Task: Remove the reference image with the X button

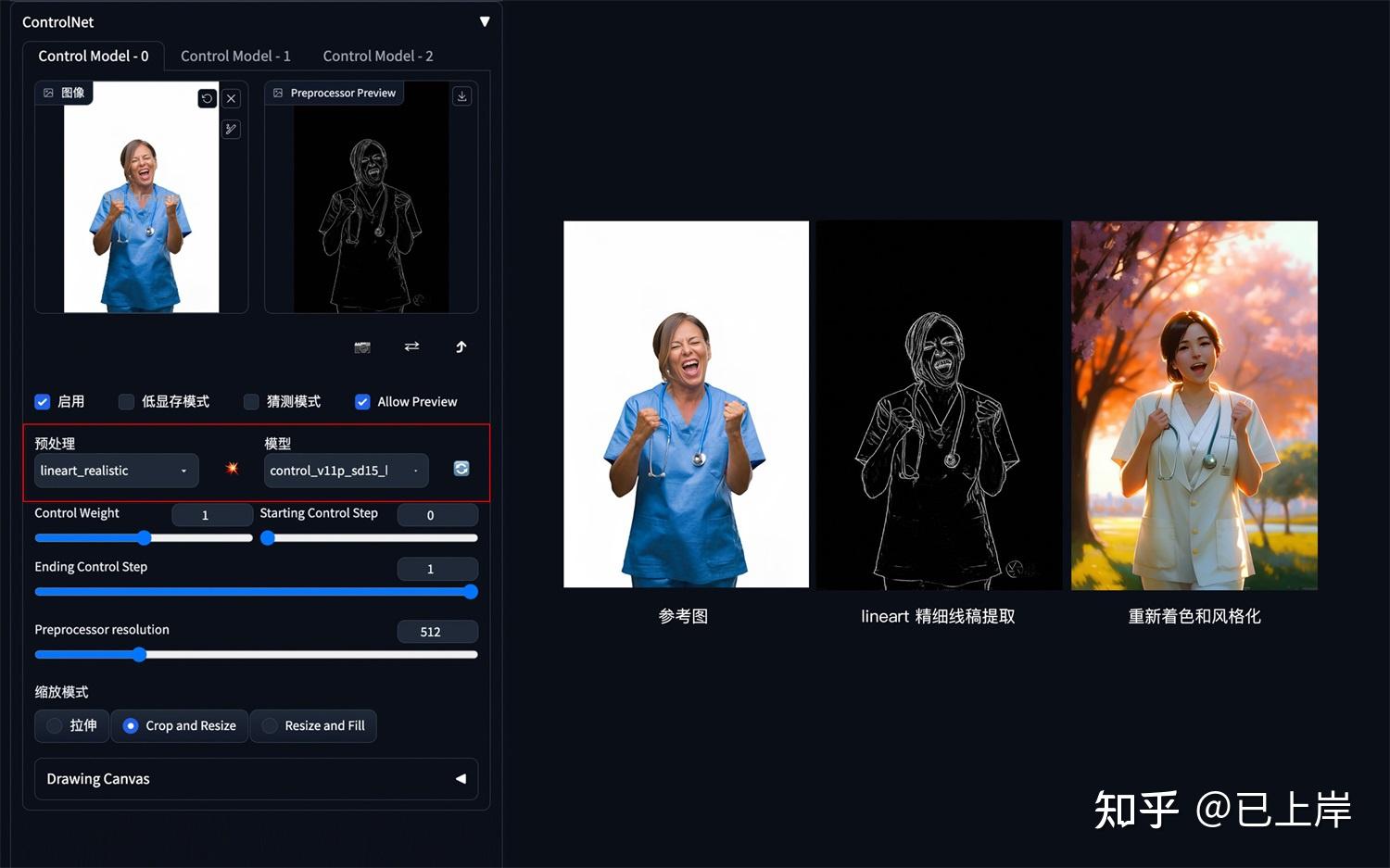Action: (231, 98)
